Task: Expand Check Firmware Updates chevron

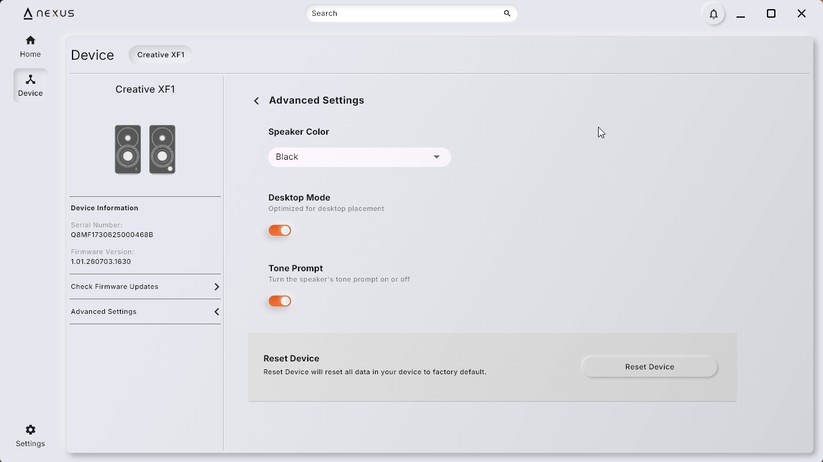Action: click(216, 287)
